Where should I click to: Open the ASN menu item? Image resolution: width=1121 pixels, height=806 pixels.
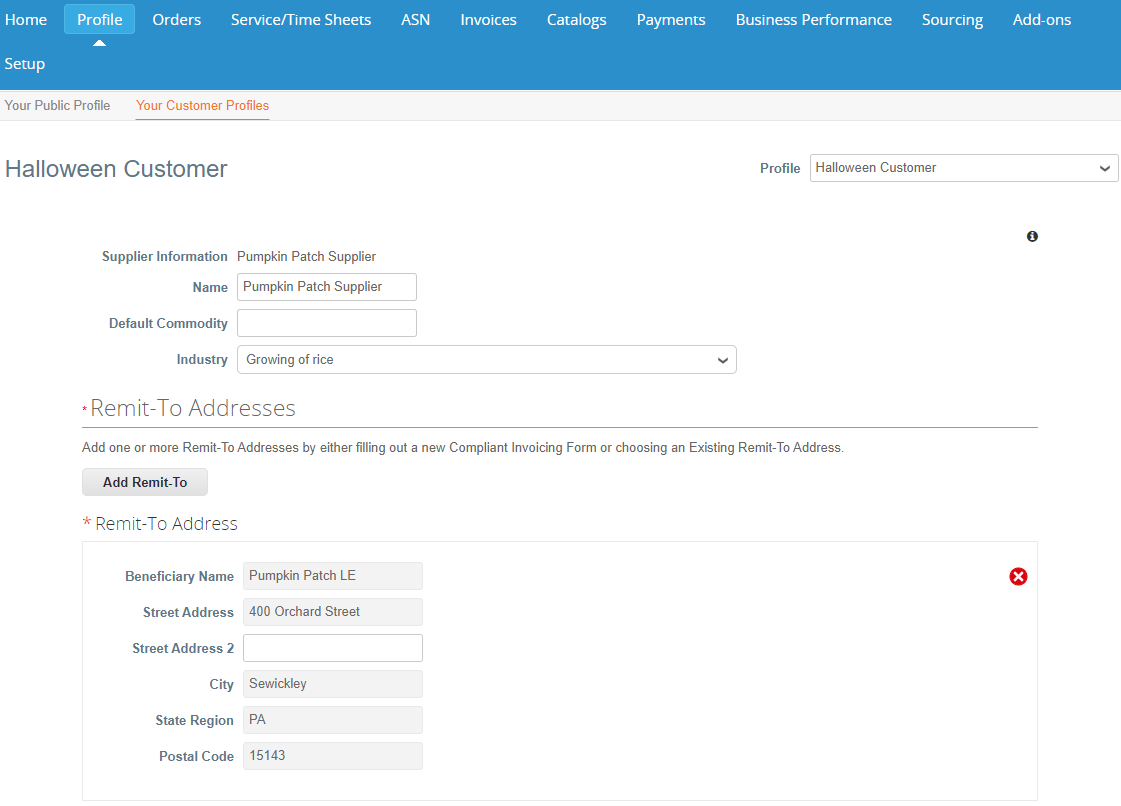pos(415,20)
